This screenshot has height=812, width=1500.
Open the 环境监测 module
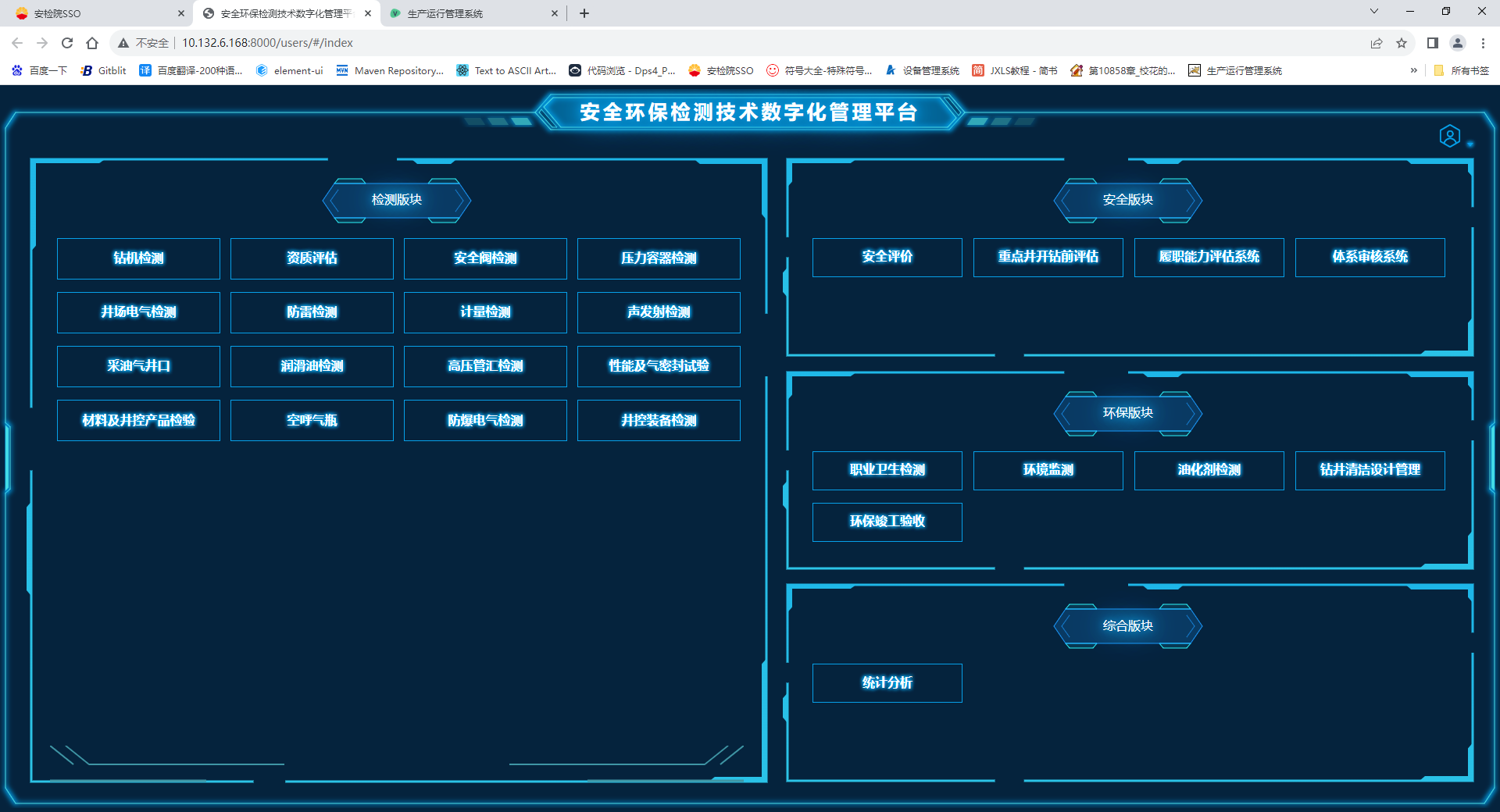(x=1048, y=470)
